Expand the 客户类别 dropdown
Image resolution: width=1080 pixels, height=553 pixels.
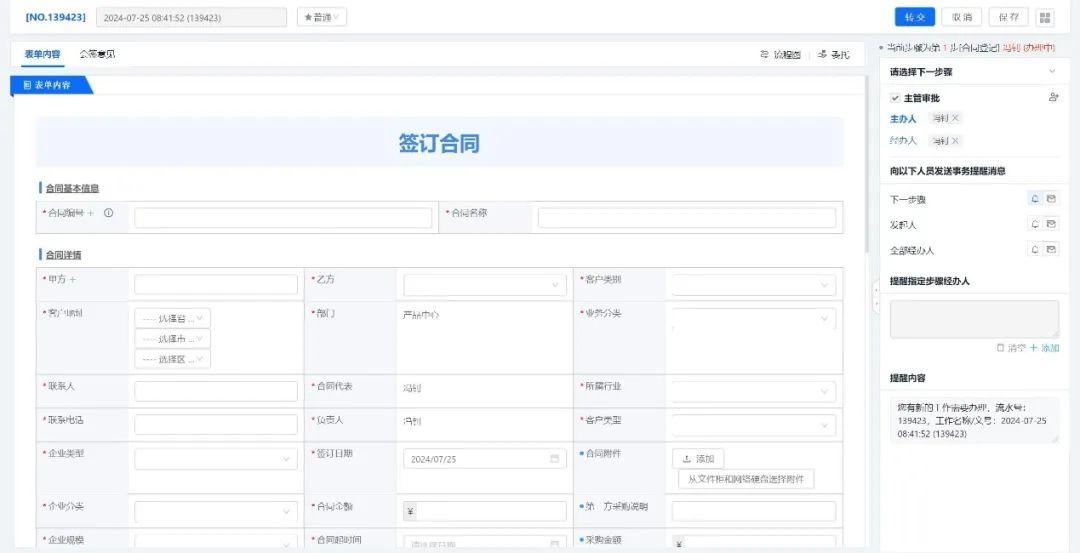coord(754,285)
